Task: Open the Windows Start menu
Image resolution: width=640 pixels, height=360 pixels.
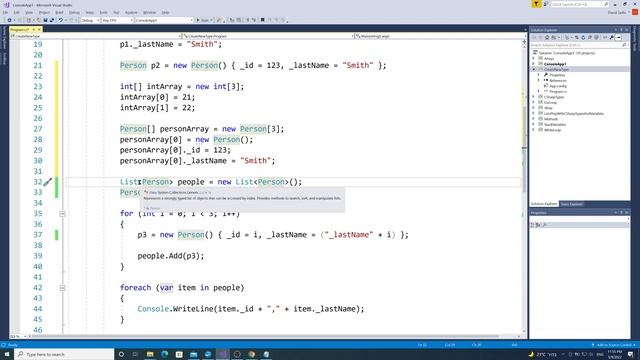Action: [x=7, y=354]
